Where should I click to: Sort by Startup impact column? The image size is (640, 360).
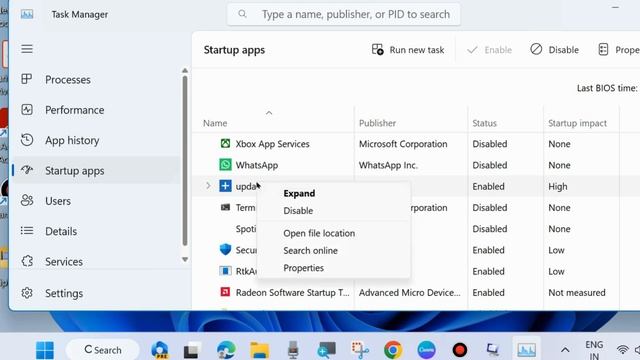[x=578, y=123]
